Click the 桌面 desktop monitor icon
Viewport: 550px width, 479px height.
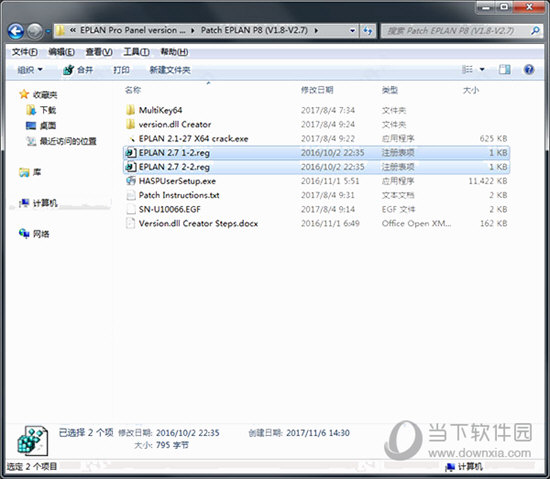click(x=31, y=126)
